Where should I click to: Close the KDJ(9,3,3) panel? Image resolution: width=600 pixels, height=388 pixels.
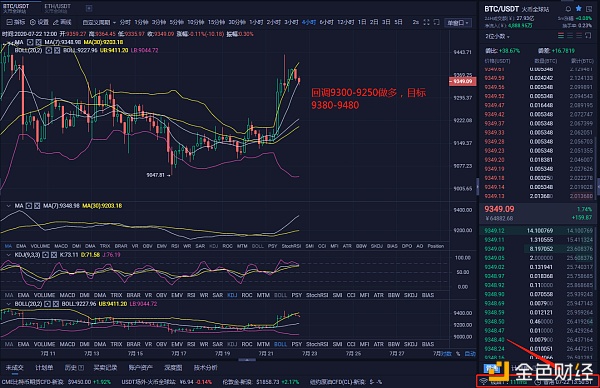pyautogui.click(x=54, y=255)
